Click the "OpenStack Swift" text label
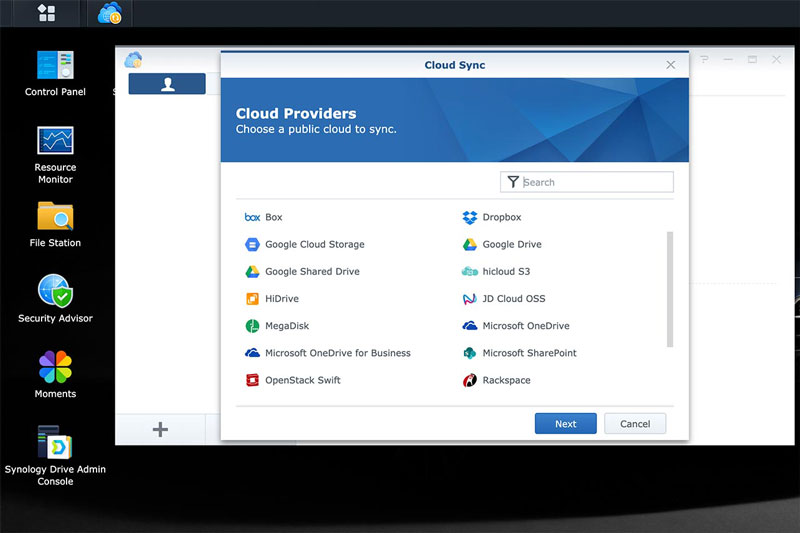Viewport: 800px width, 533px height. 303,380
